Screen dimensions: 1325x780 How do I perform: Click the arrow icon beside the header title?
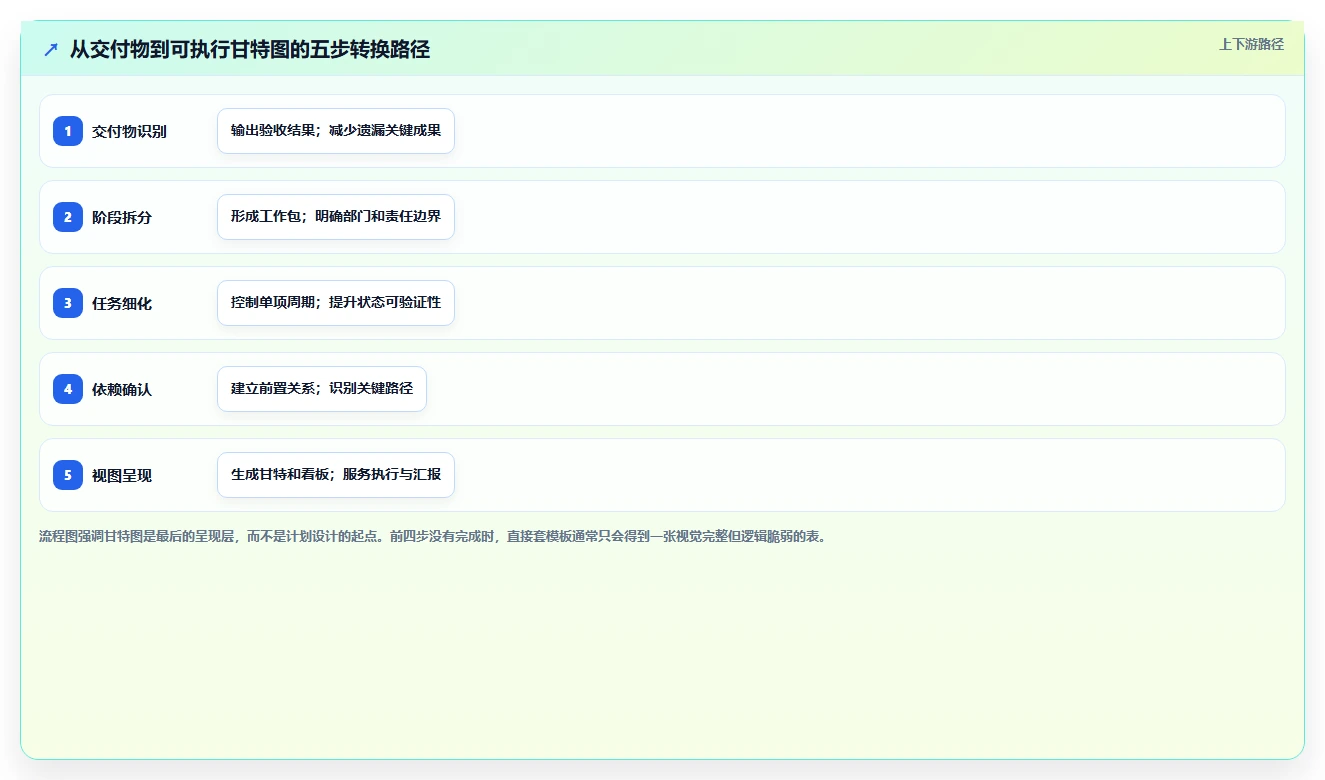tap(51, 49)
